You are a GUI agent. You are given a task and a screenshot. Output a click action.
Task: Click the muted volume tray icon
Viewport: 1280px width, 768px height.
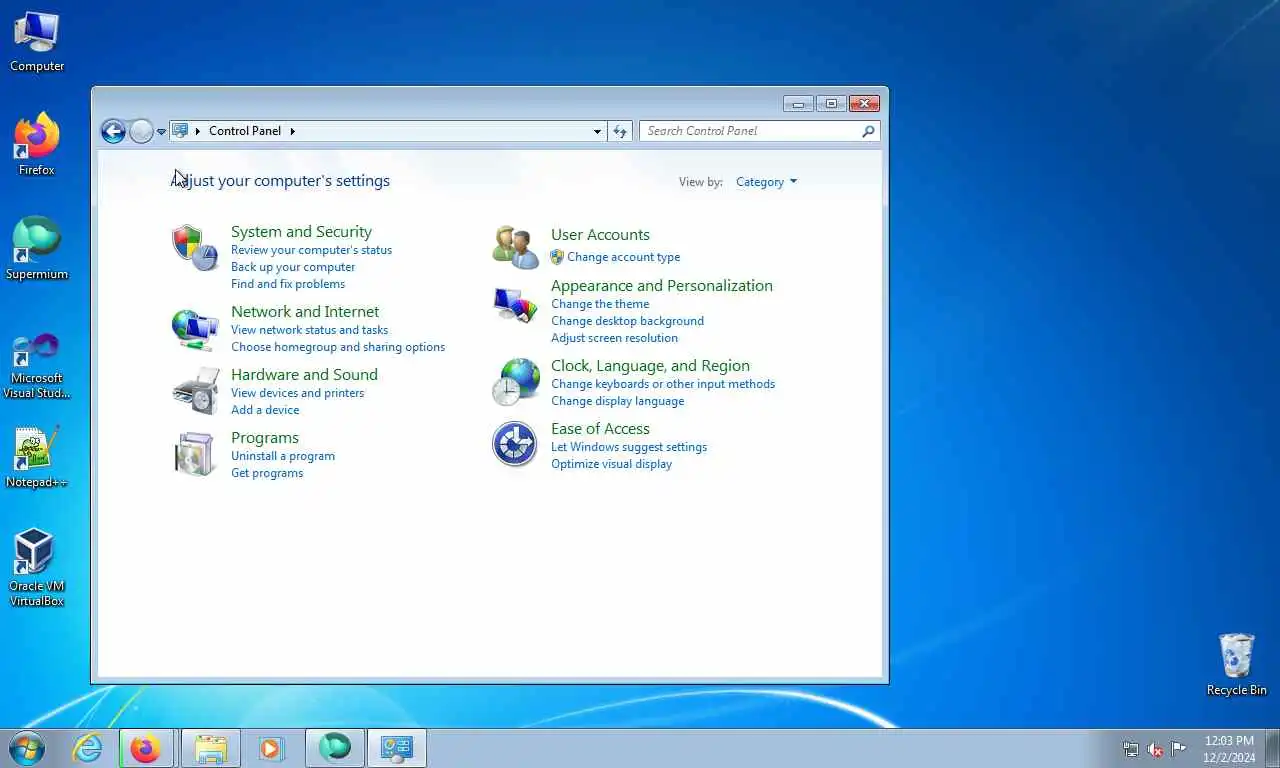[x=1155, y=749]
